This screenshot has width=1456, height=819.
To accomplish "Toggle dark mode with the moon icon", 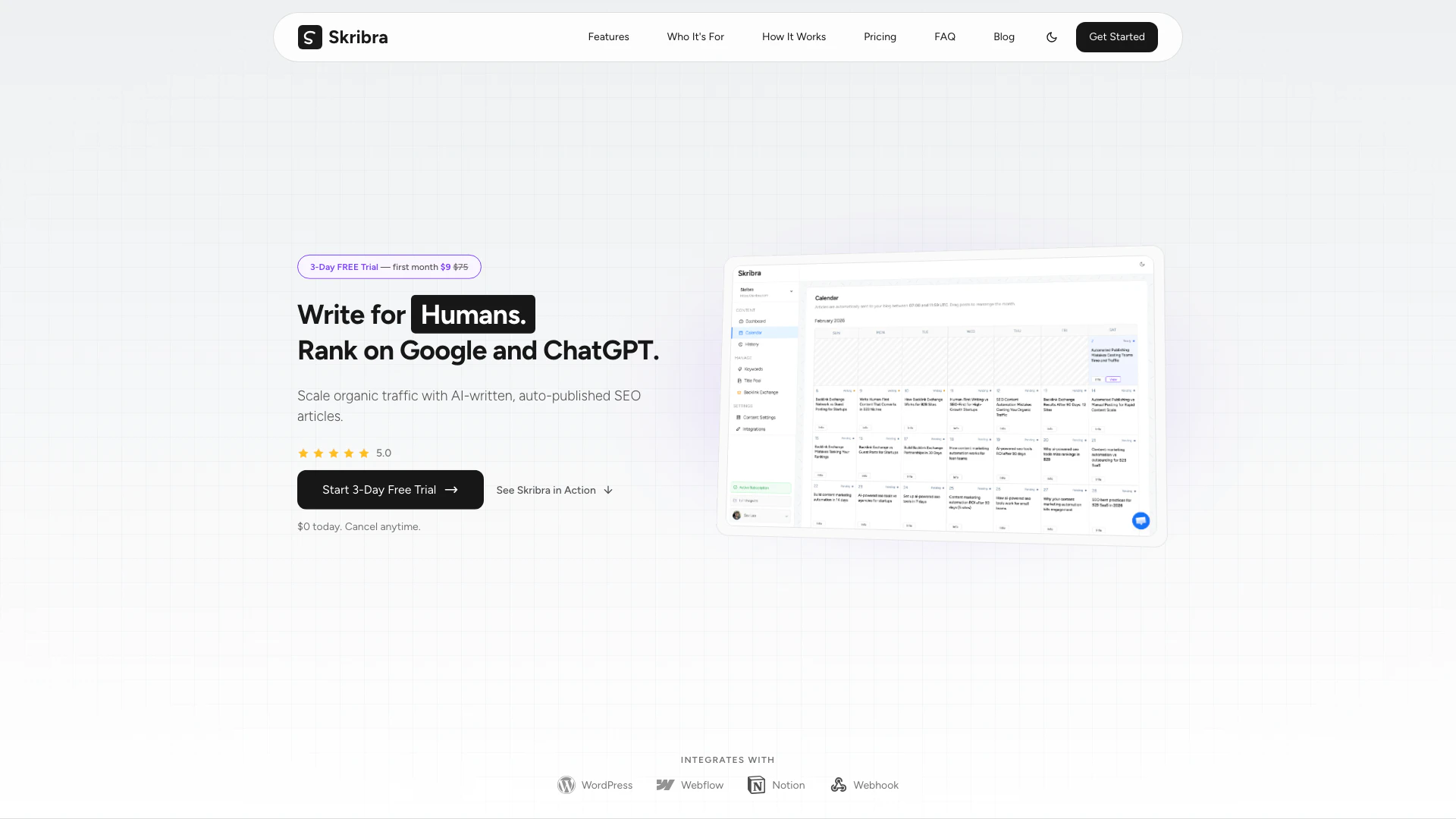I will pyautogui.click(x=1051, y=37).
